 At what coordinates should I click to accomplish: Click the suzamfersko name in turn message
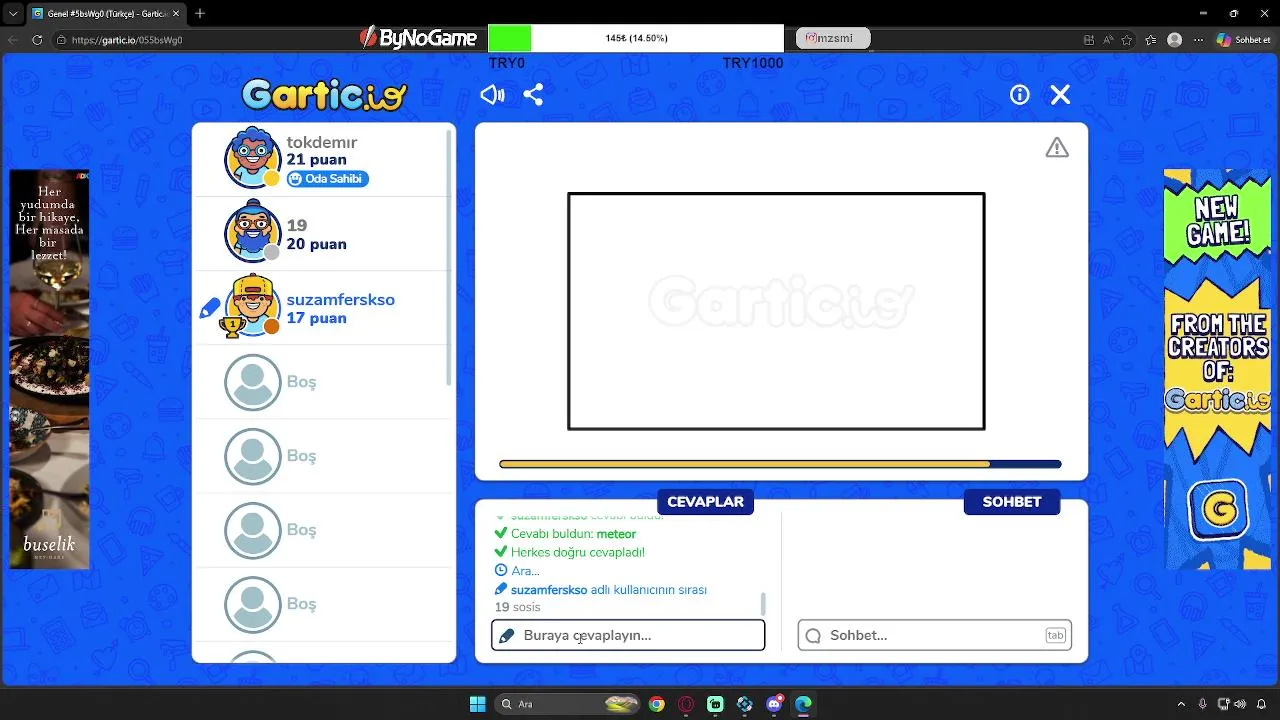(549, 590)
